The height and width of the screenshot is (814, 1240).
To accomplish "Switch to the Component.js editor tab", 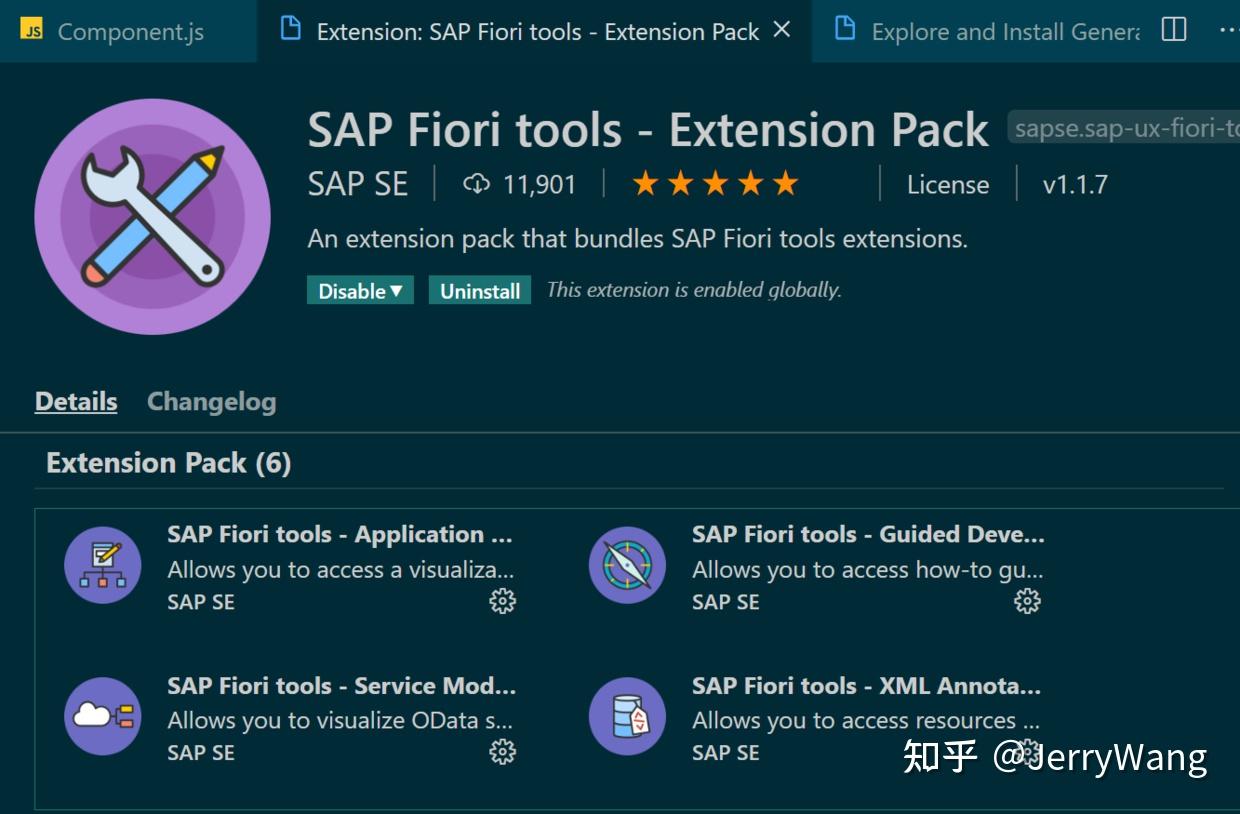I will point(128,31).
